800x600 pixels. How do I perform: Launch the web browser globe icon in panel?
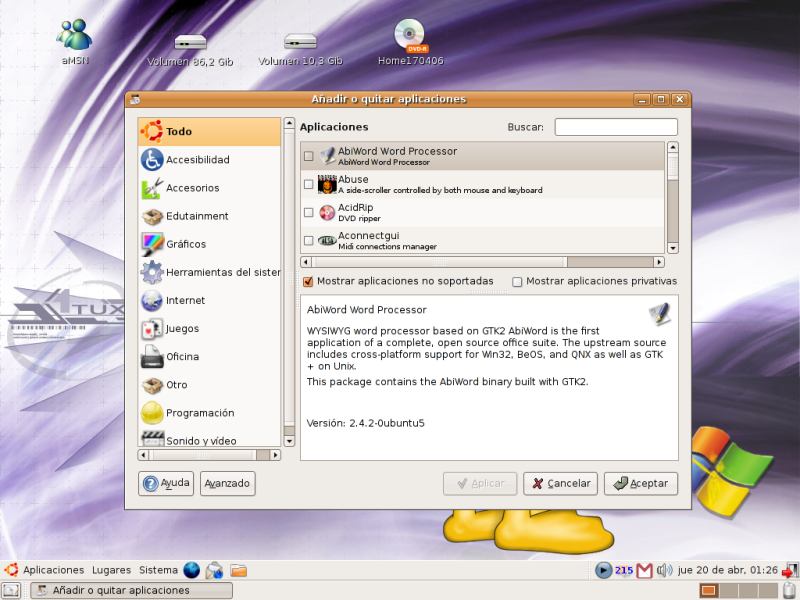192,570
